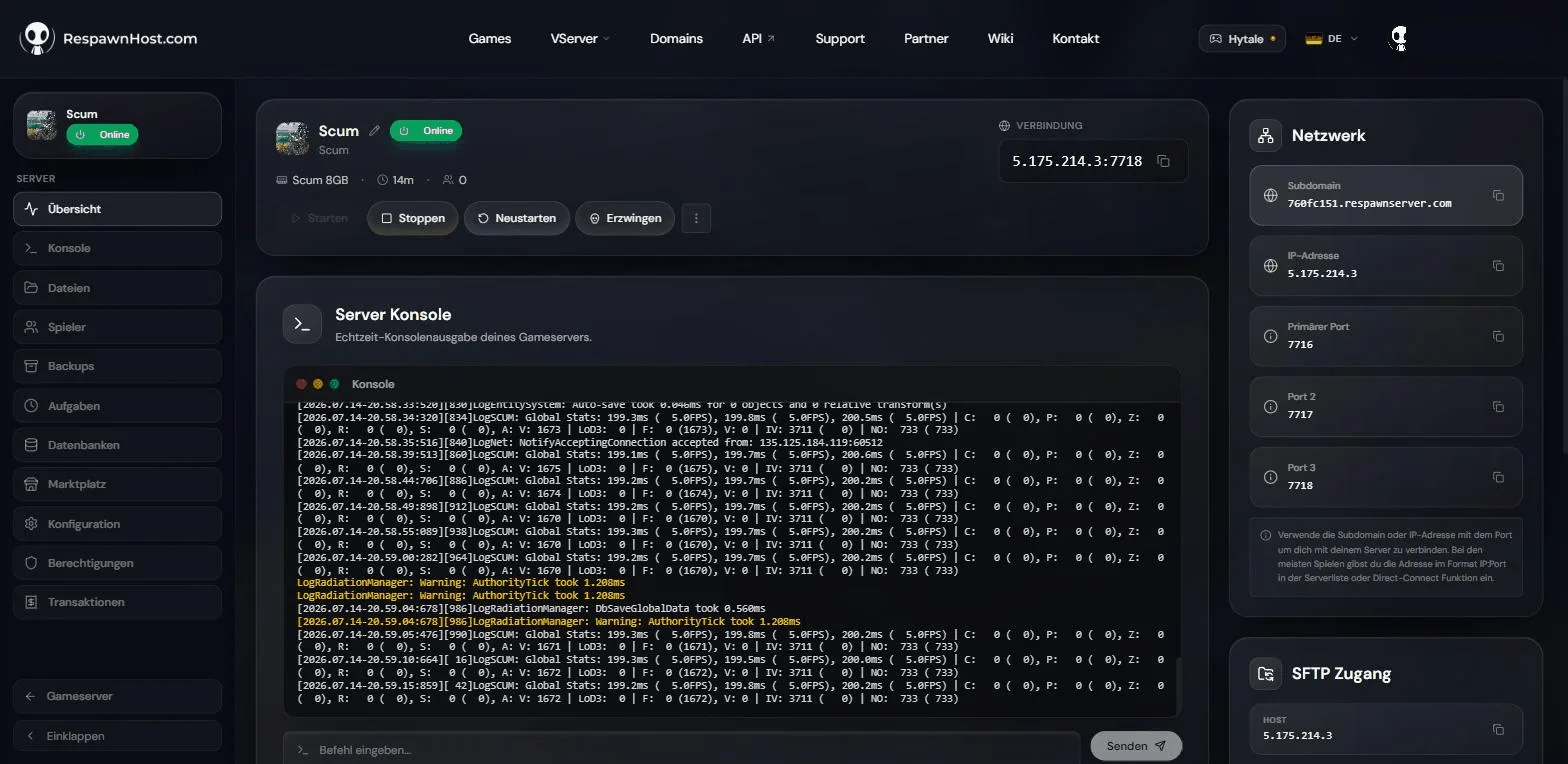Click the DbSaveGlobalData log line
Viewport: 1568px width, 764px height.
[531, 608]
